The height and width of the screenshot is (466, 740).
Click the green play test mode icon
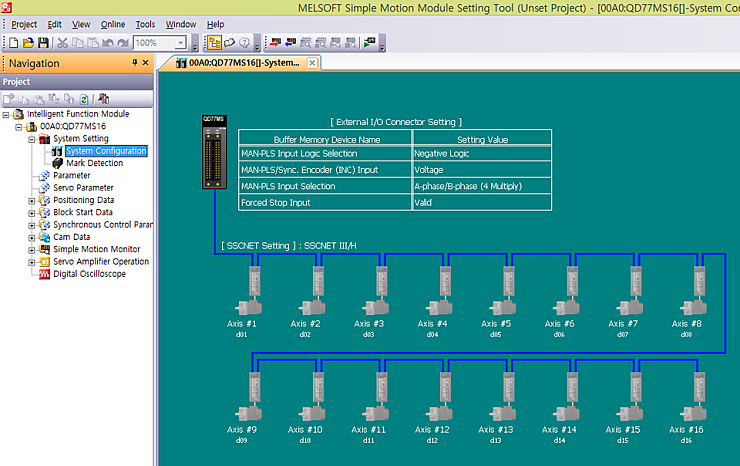click(x=370, y=43)
